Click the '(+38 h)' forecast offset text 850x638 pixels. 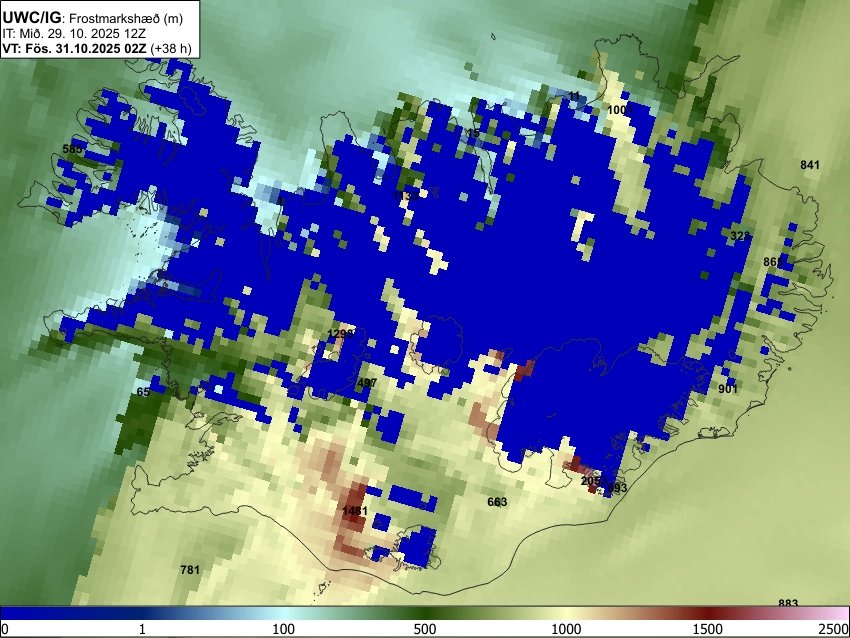pos(170,48)
